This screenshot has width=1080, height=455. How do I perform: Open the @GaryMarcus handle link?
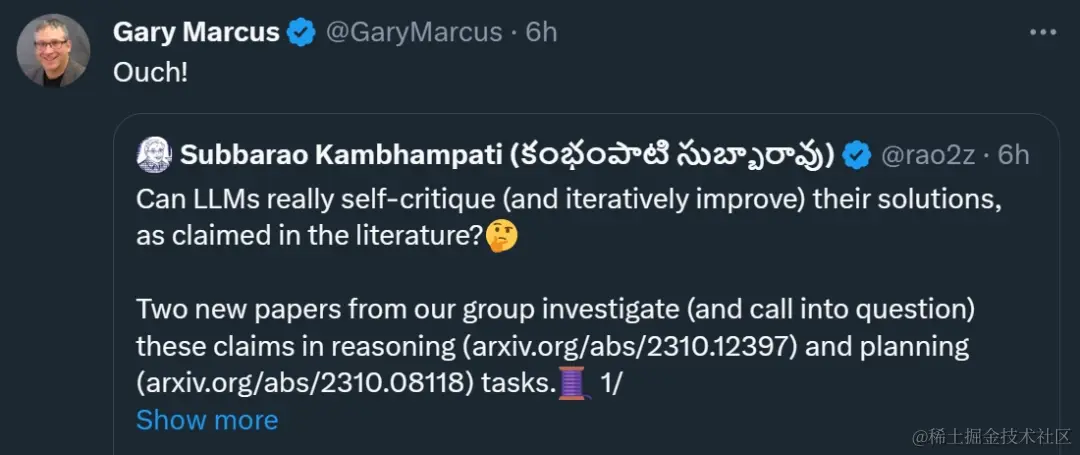pos(413,32)
